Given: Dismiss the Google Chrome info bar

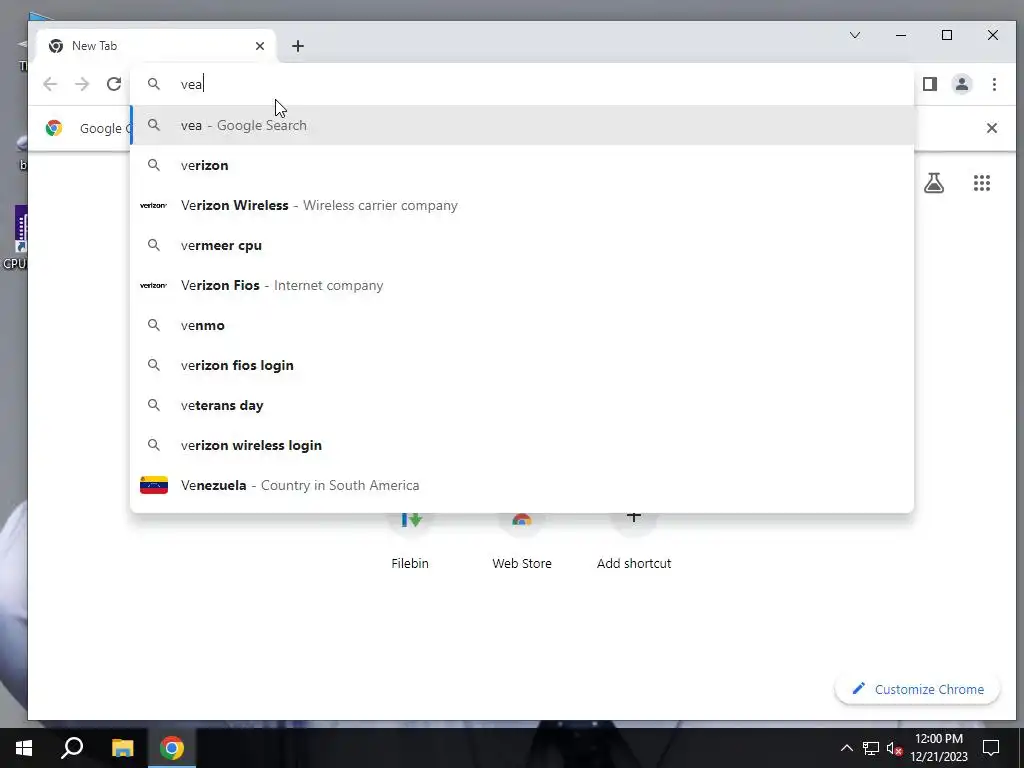Looking at the screenshot, I should (991, 128).
